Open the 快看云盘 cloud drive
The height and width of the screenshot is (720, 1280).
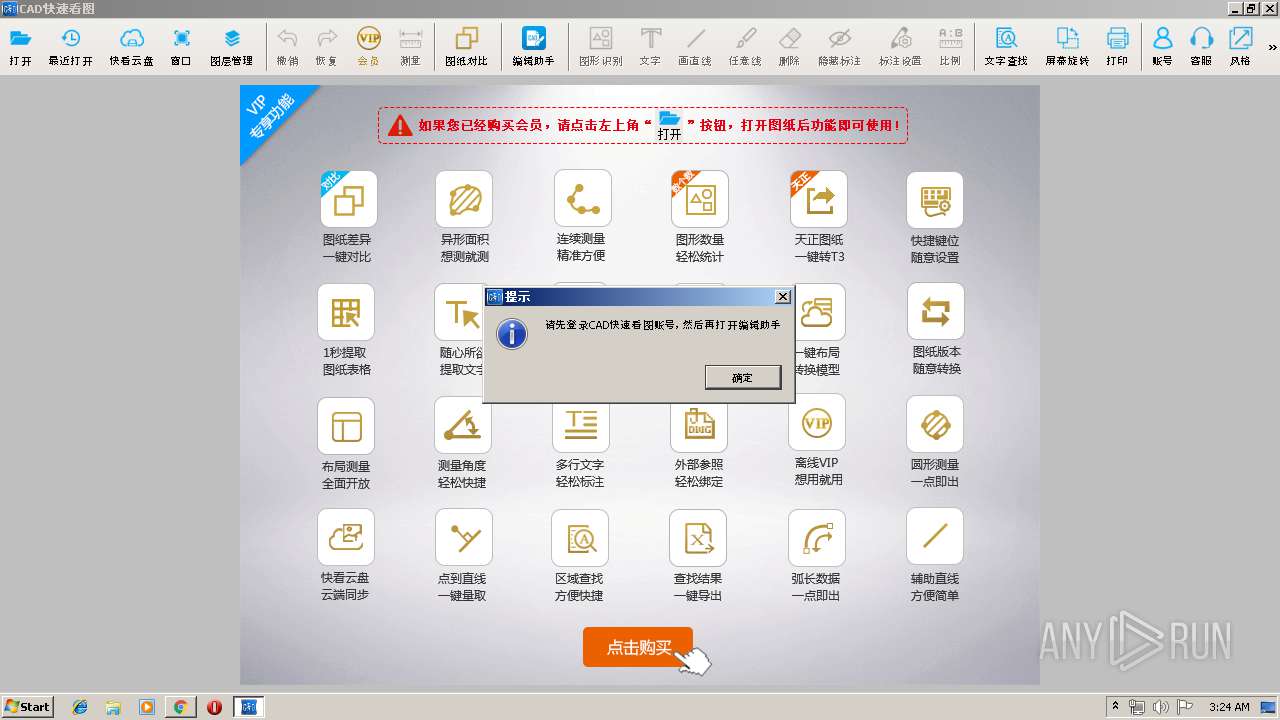[131, 46]
